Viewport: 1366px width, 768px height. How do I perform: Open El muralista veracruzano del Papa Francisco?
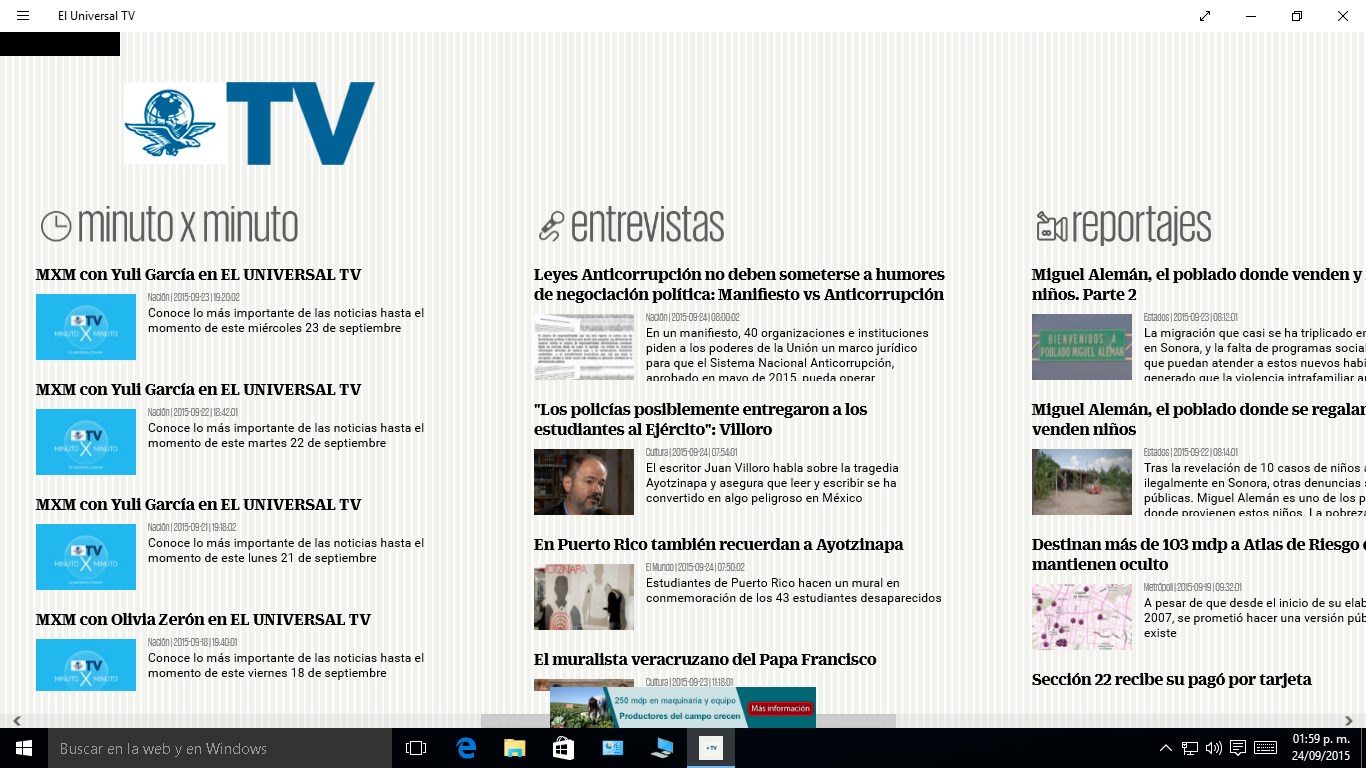point(705,659)
